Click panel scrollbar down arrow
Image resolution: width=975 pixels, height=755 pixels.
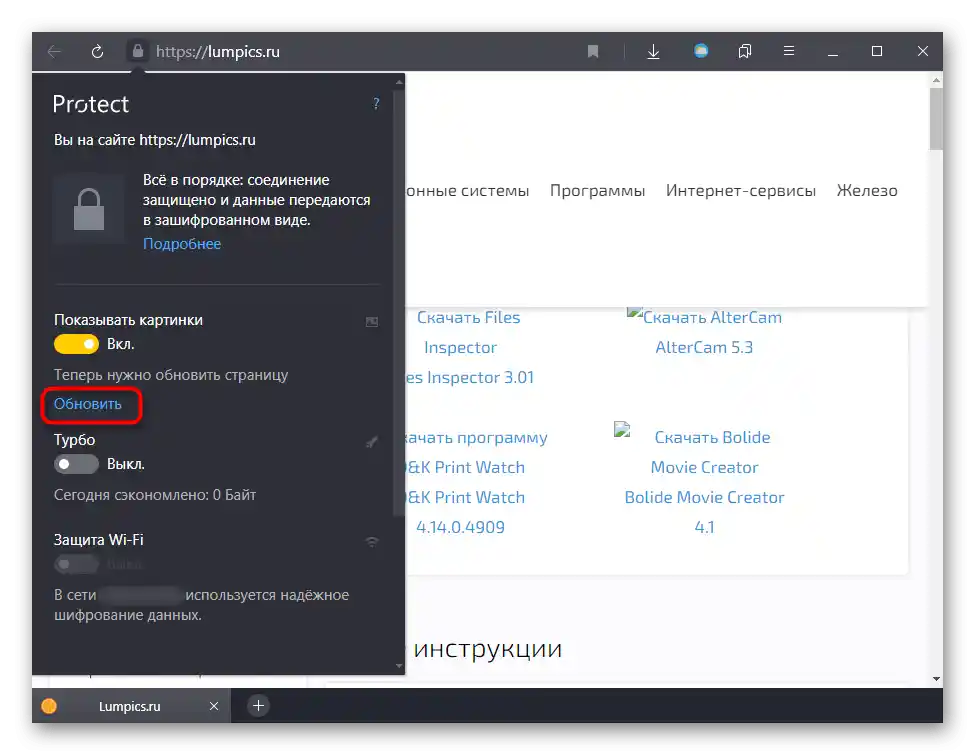[x=399, y=666]
